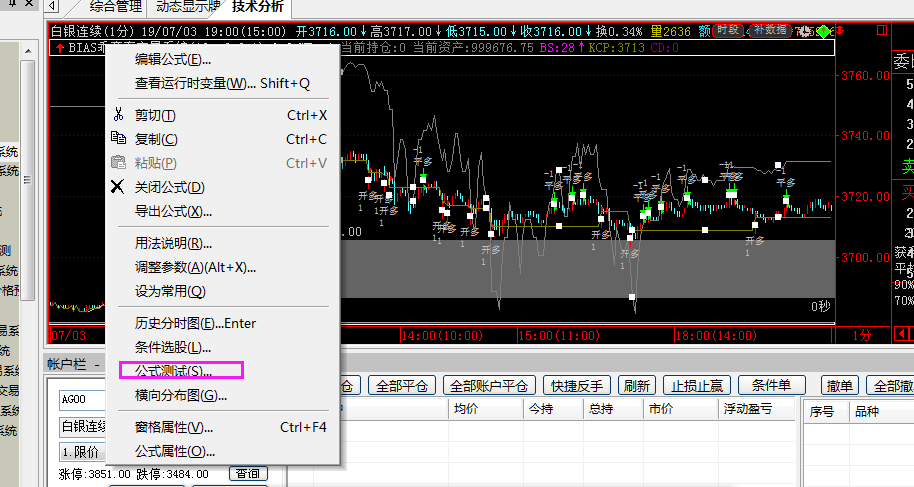Image resolution: width=914 pixels, height=487 pixels.
Task: Select 剪切(T) menu entry
Action: 223,115
